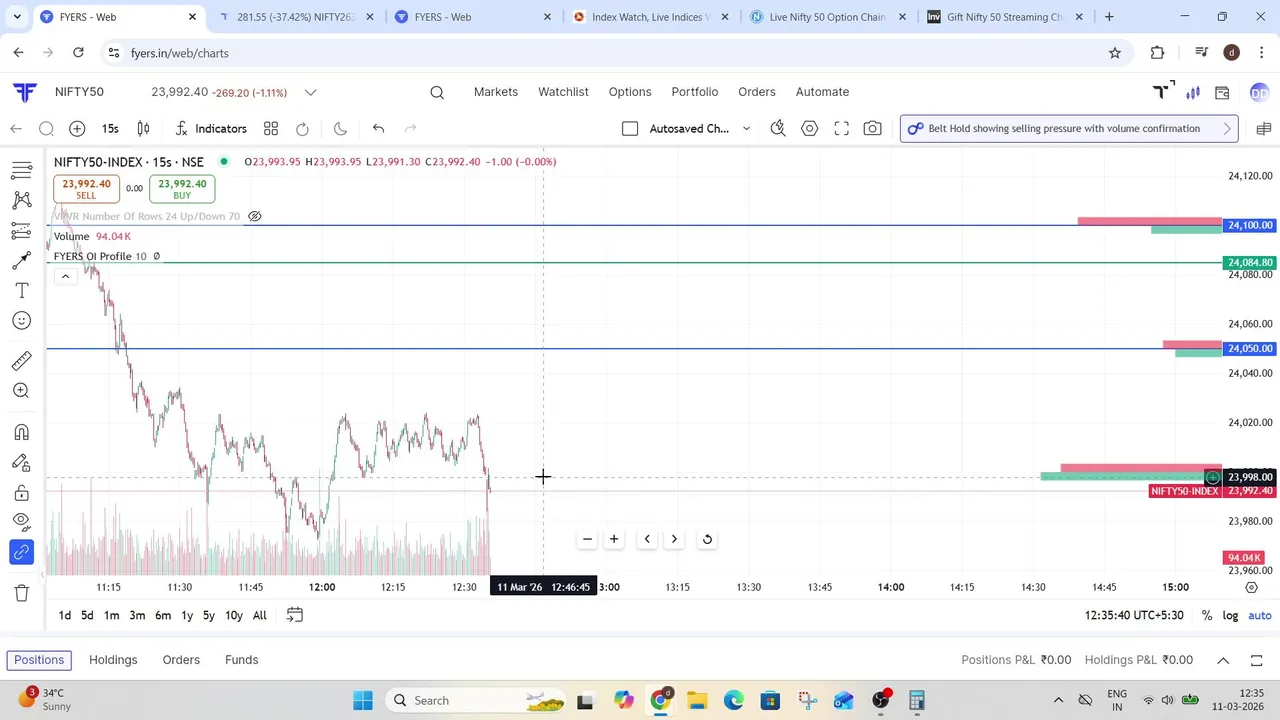Click the replay refresh icon
Screen dimensions: 1280x720
tap(302, 128)
